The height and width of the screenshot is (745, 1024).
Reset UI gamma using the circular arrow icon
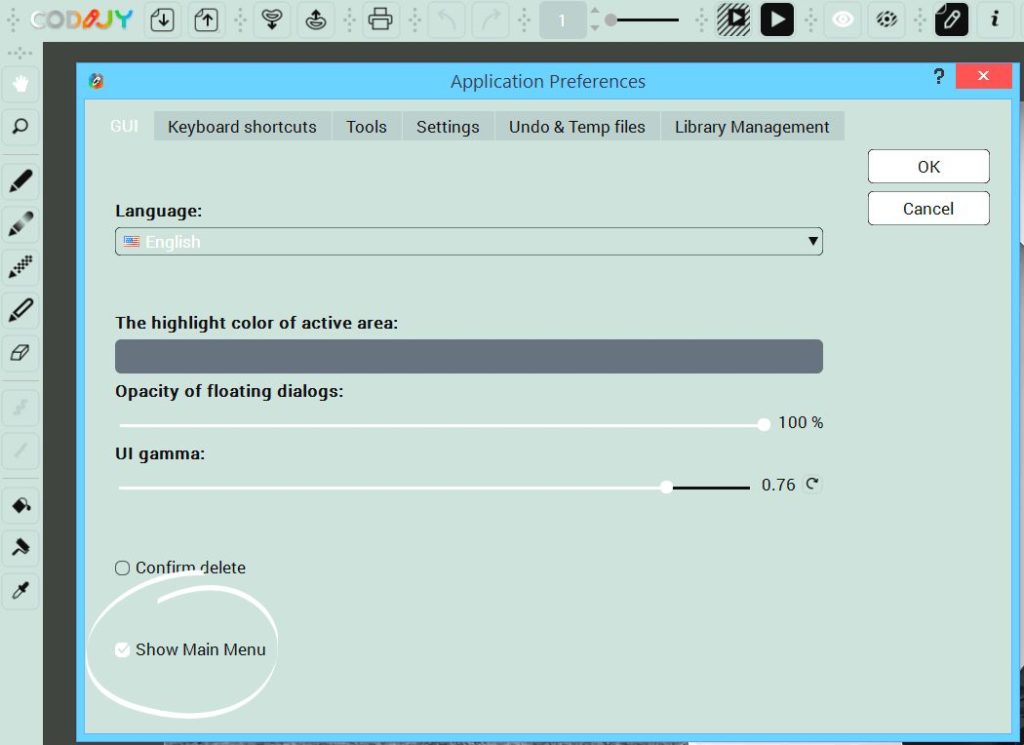811,484
